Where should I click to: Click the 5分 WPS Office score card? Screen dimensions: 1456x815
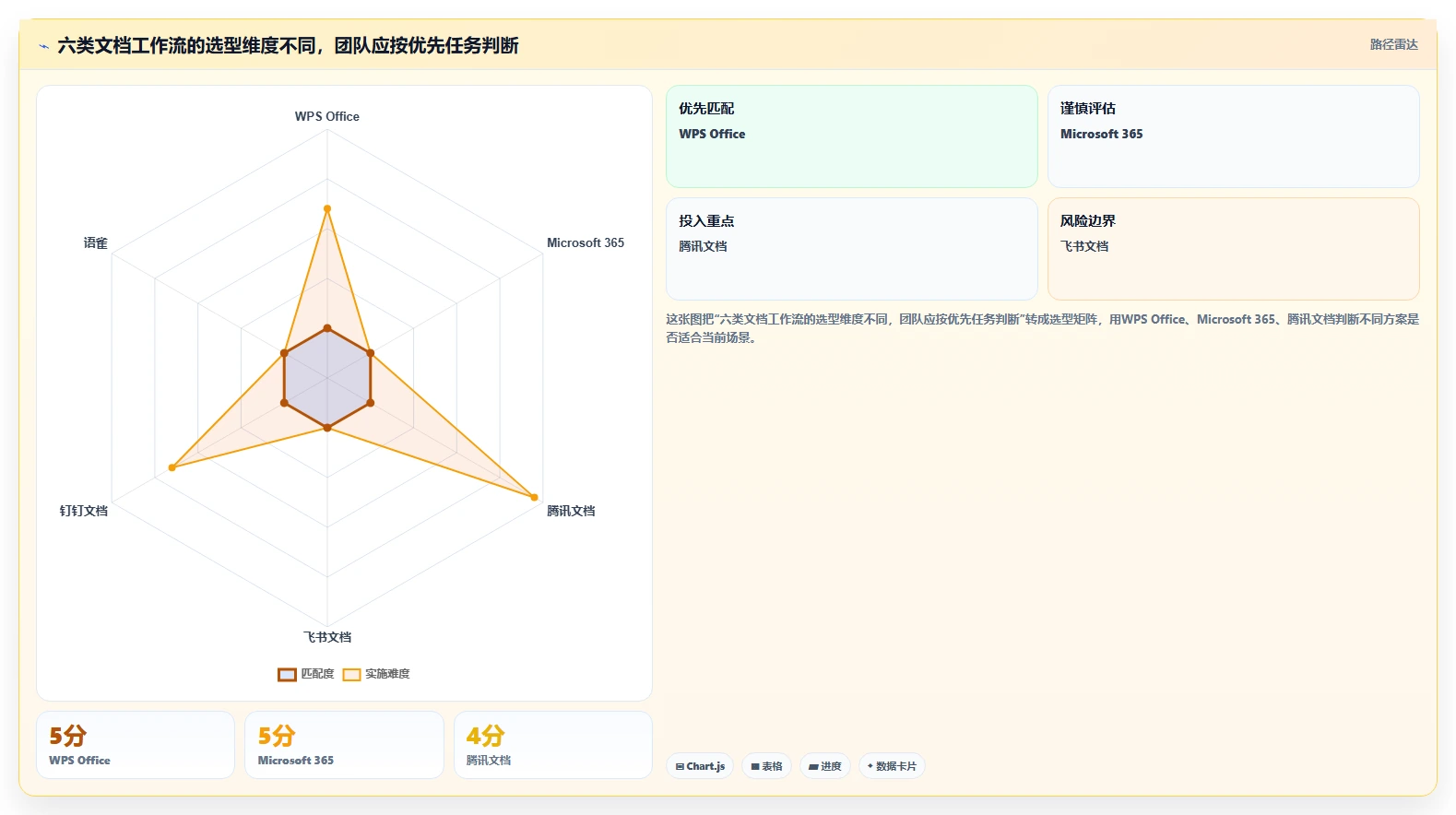[x=136, y=745]
